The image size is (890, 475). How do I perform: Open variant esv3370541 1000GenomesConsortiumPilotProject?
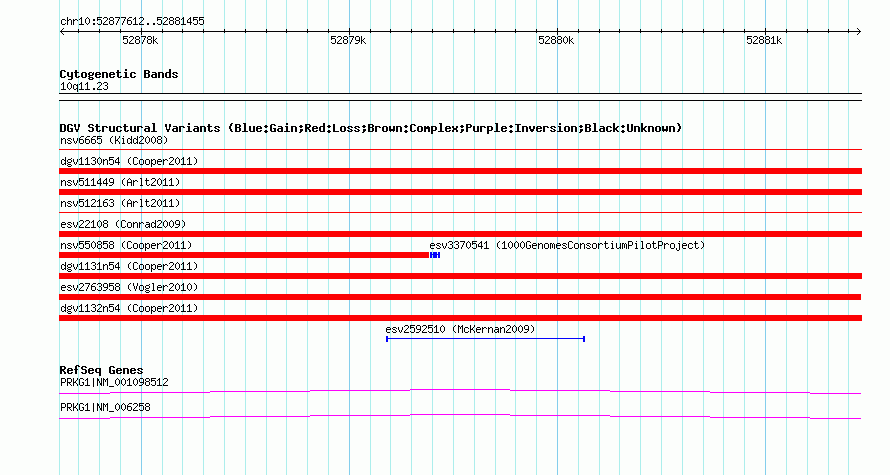coord(567,245)
